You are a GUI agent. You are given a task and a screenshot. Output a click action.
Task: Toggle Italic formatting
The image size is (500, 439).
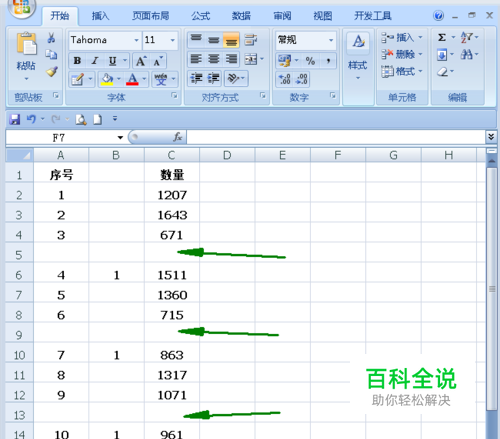point(95,61)
